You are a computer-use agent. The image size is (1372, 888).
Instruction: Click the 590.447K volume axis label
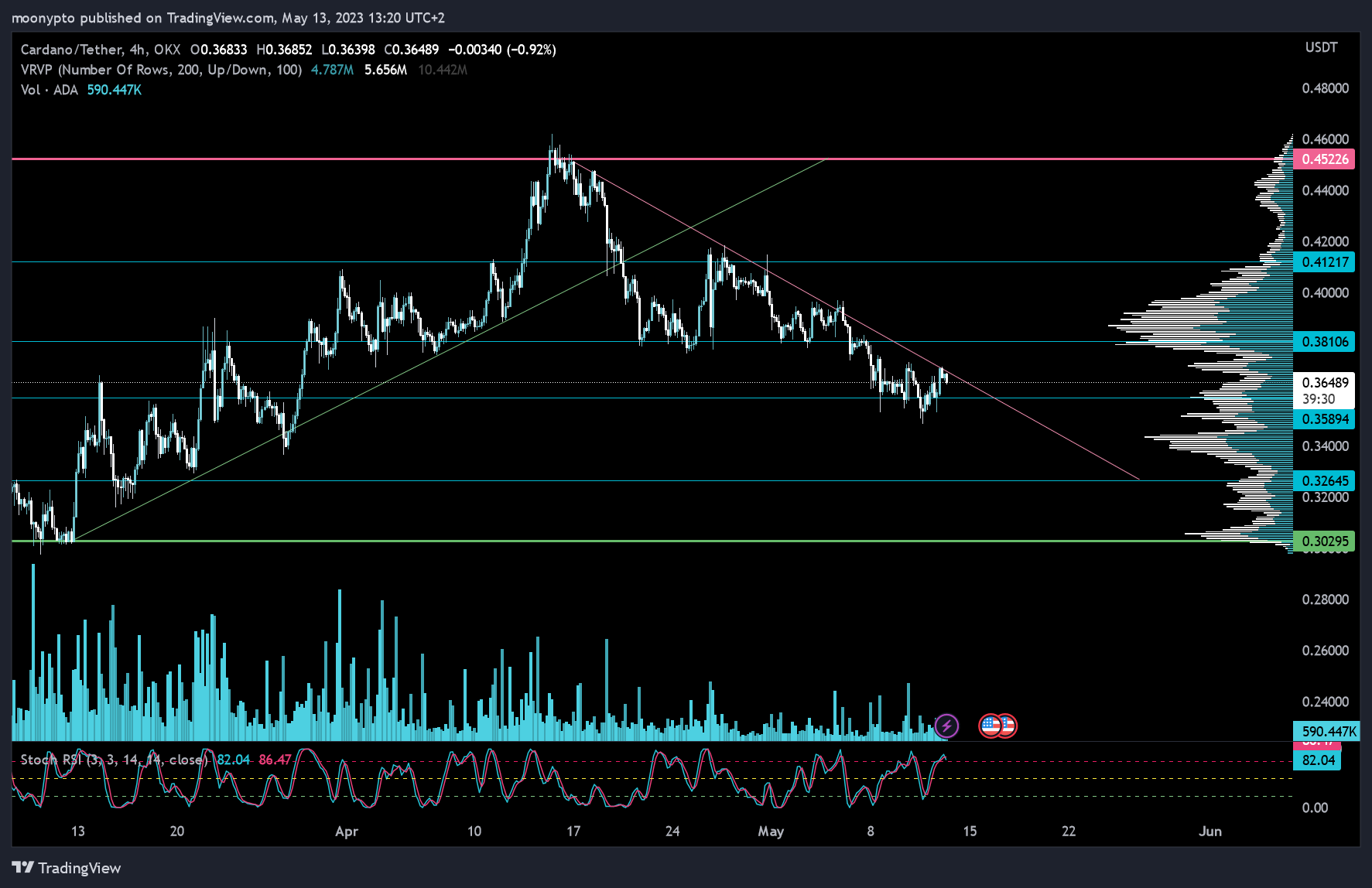[1326, 731]
